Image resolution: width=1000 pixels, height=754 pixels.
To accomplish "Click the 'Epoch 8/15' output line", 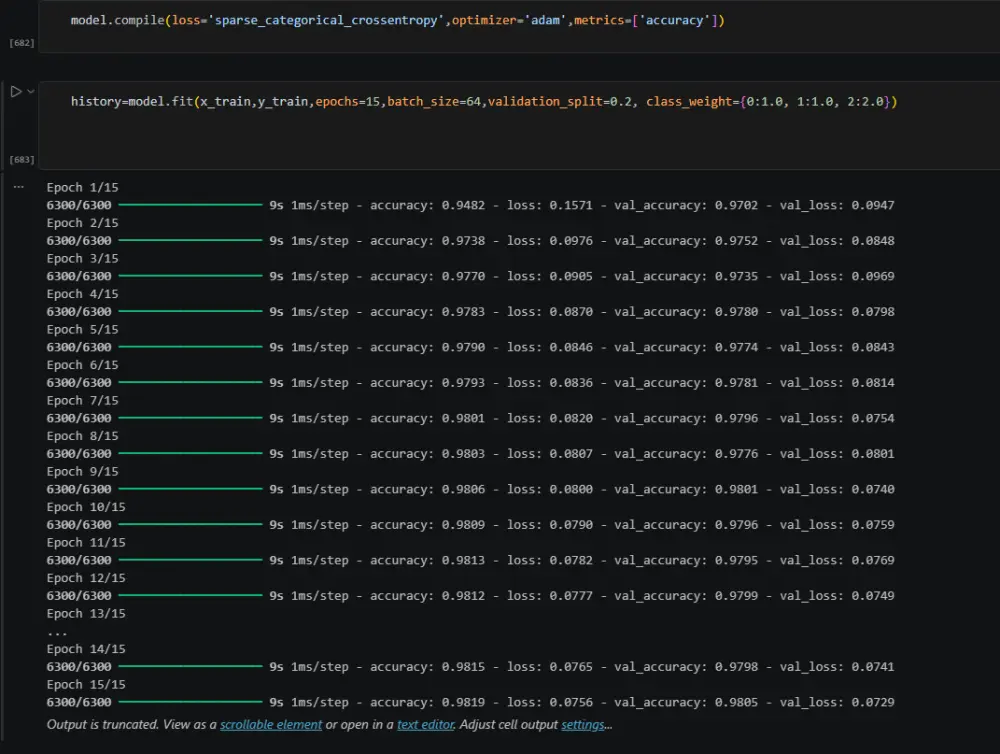I will pyautogui.click(x=82, y=436).
